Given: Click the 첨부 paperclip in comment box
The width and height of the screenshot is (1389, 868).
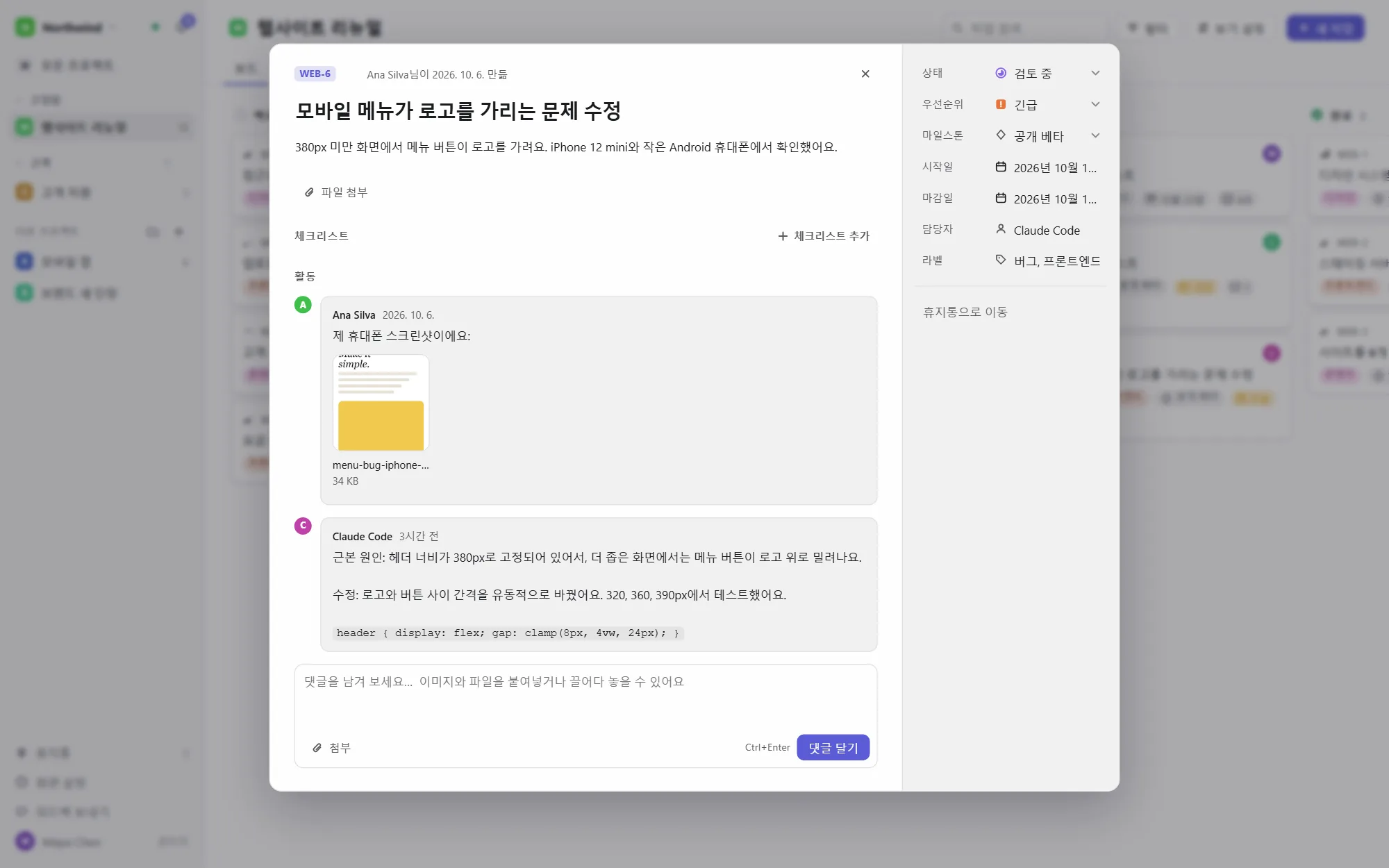Looking at the screenshot, I should (x=331, y=748).
